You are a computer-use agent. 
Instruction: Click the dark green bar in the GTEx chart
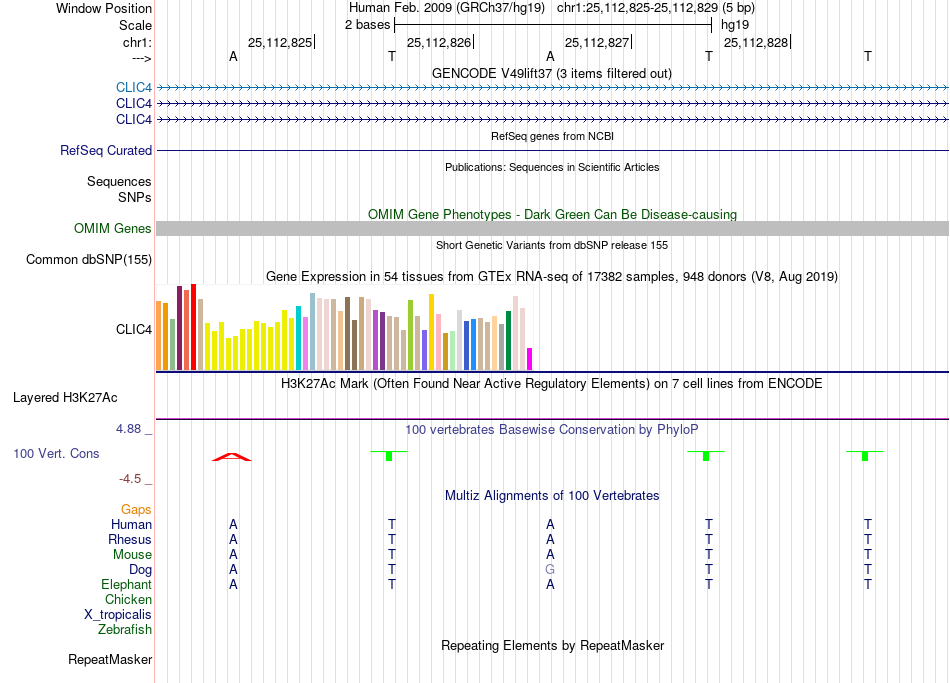508,340
